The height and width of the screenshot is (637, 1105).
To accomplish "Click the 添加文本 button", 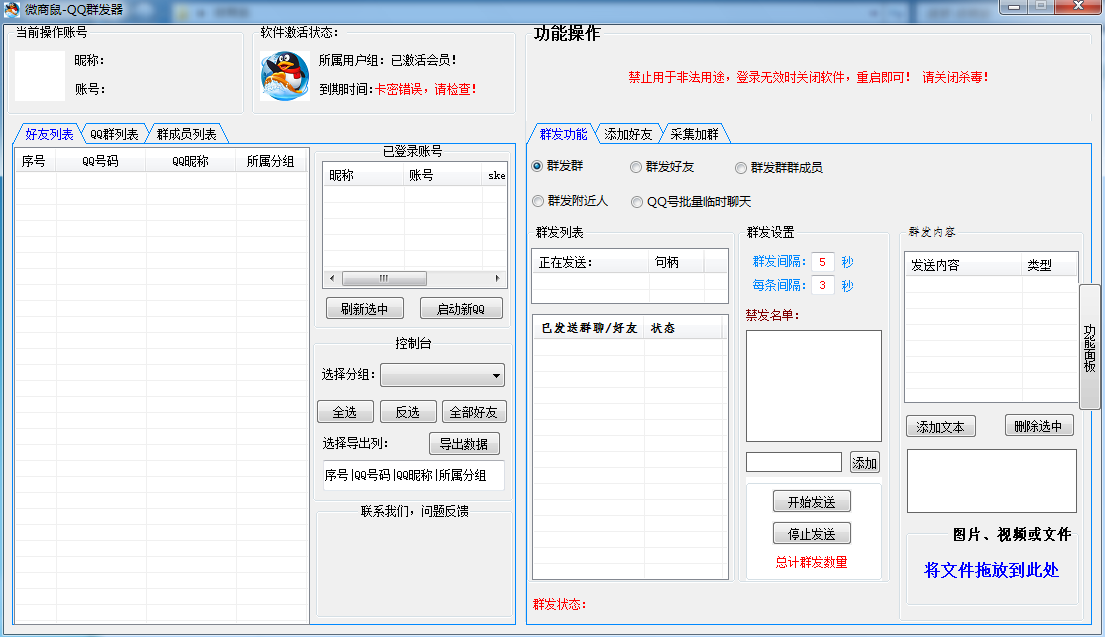I will [x=940, y=426].
